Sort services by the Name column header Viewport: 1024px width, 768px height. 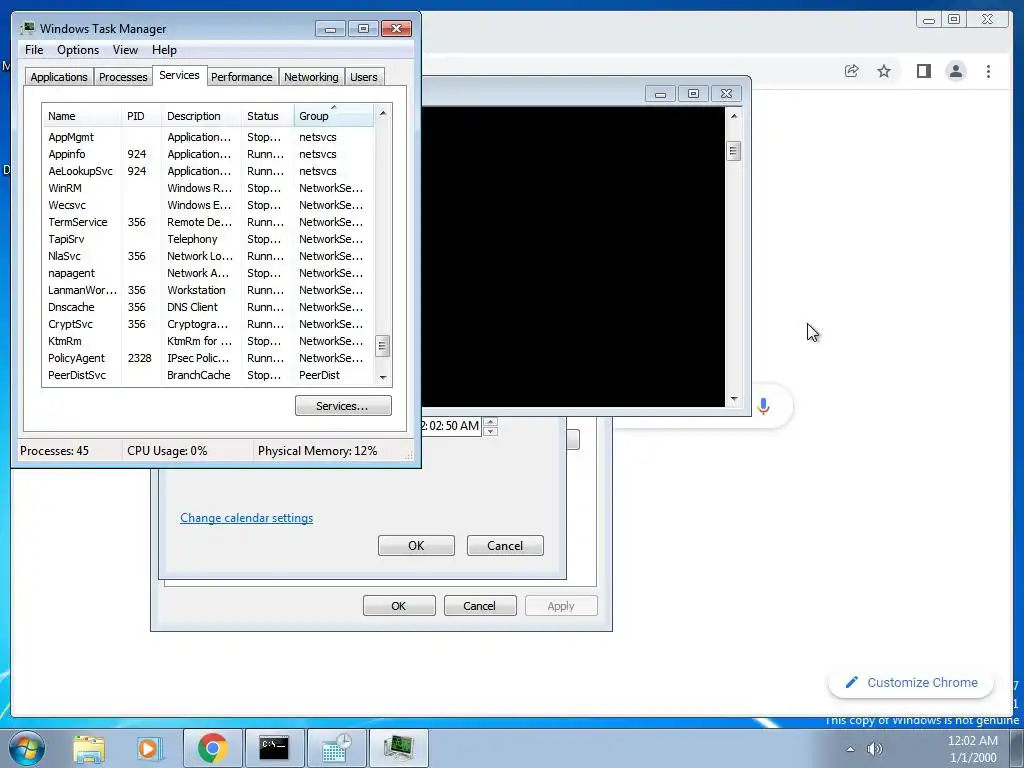point(82,116)
